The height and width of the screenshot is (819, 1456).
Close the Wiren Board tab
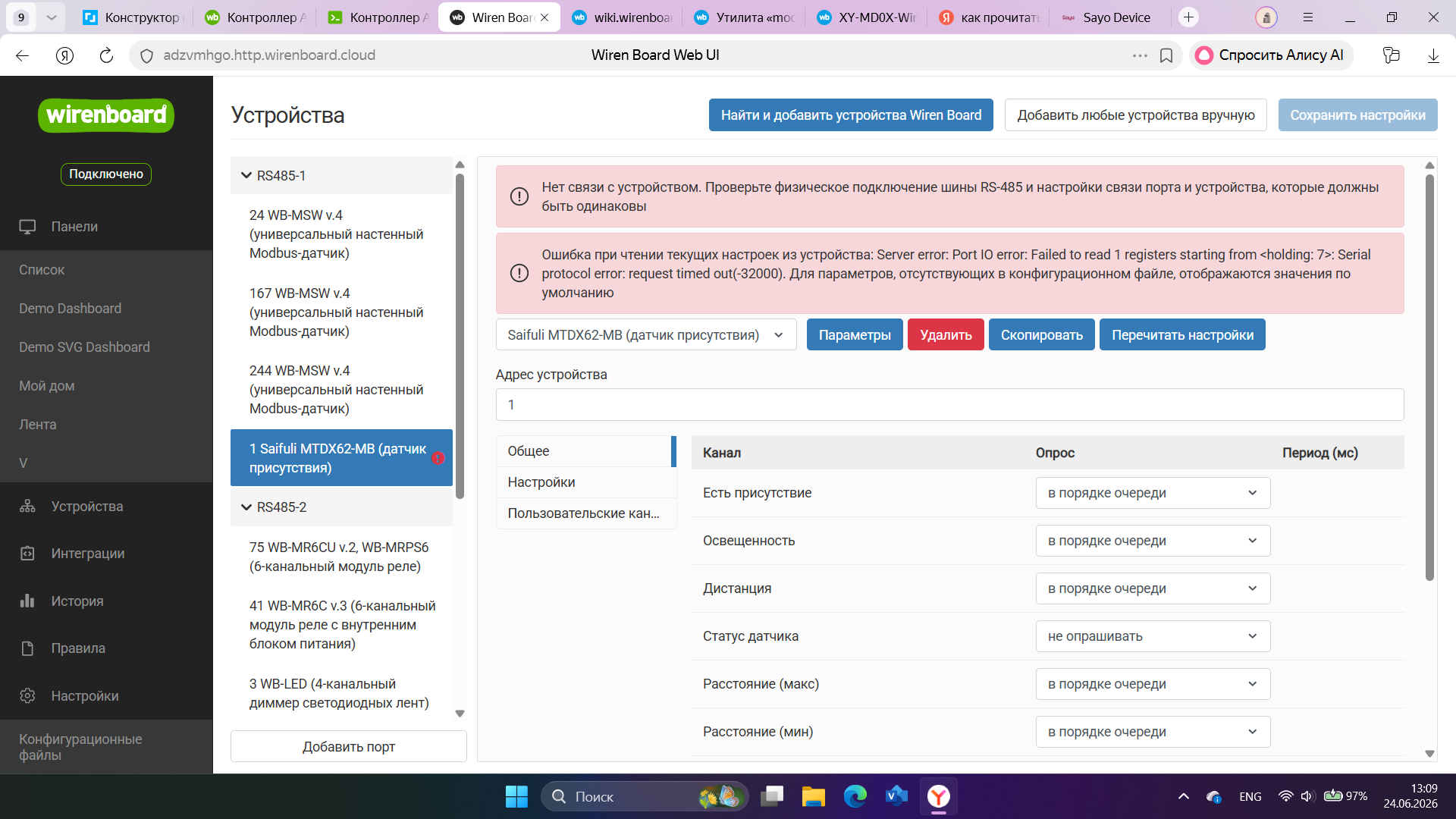click(544, 17)
